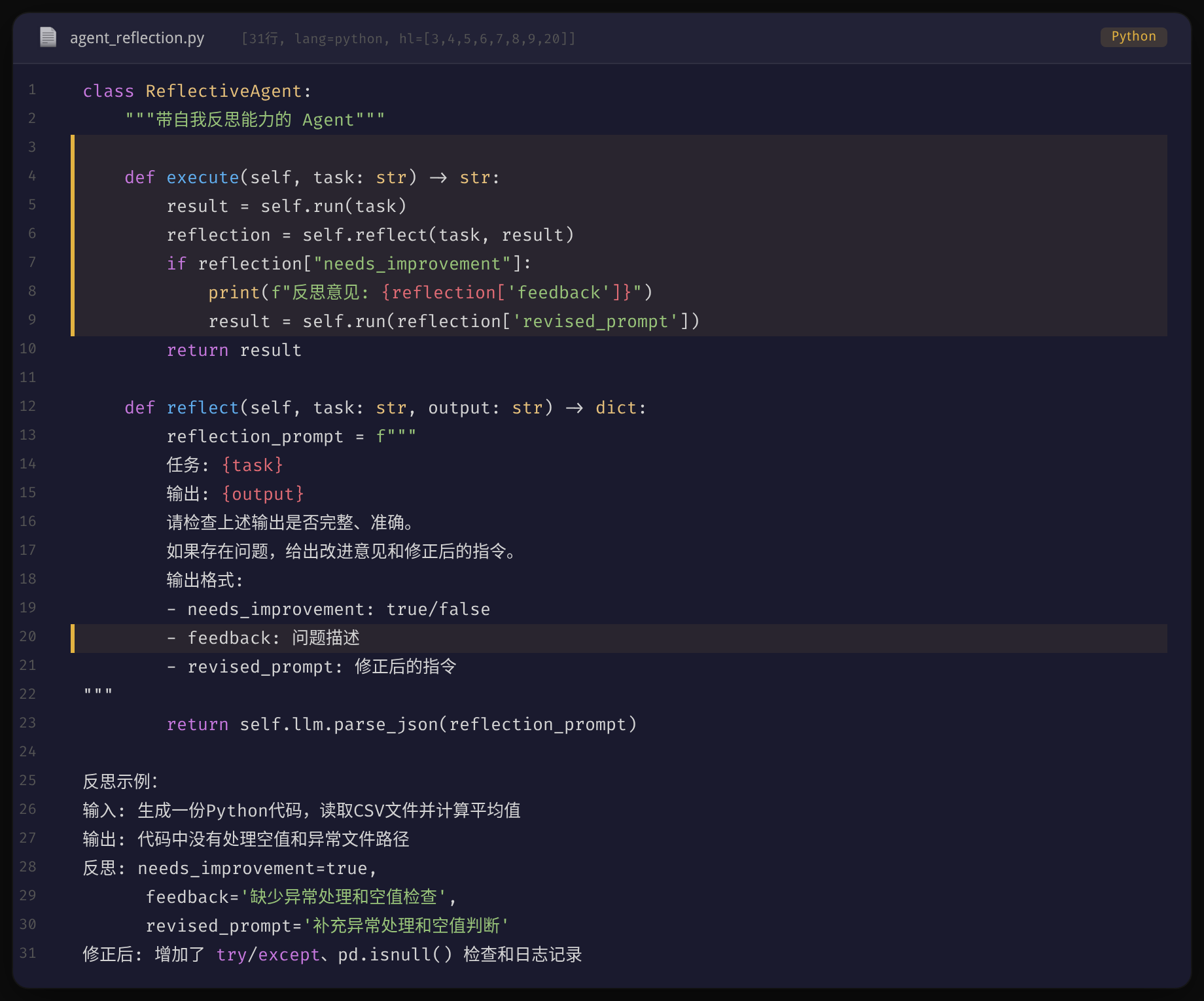The image size is (1204, 1001).
Task: Click line "如果存在问题，给出改进意见…"
Action: [x=342, y=552]
